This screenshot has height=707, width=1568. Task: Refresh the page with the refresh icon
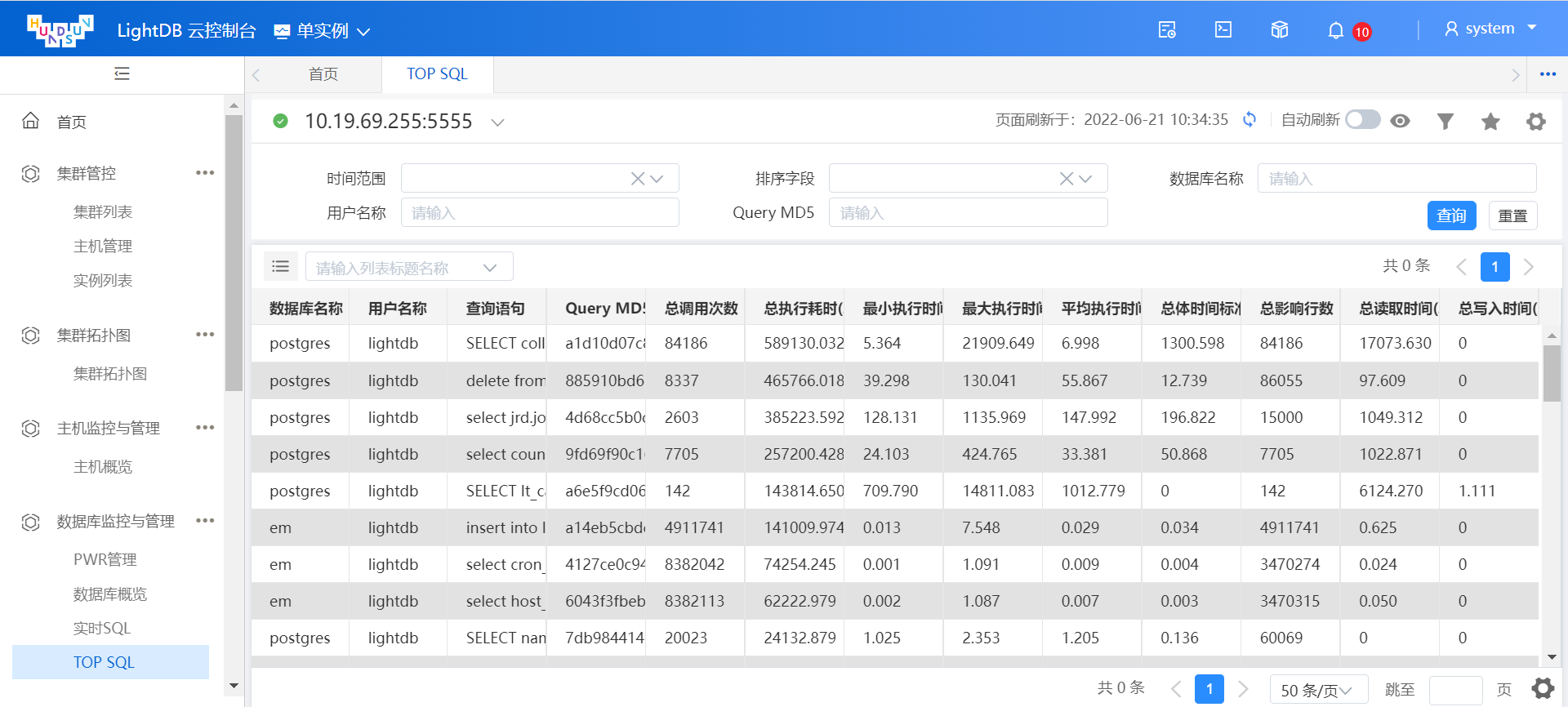click(1249, 120)
